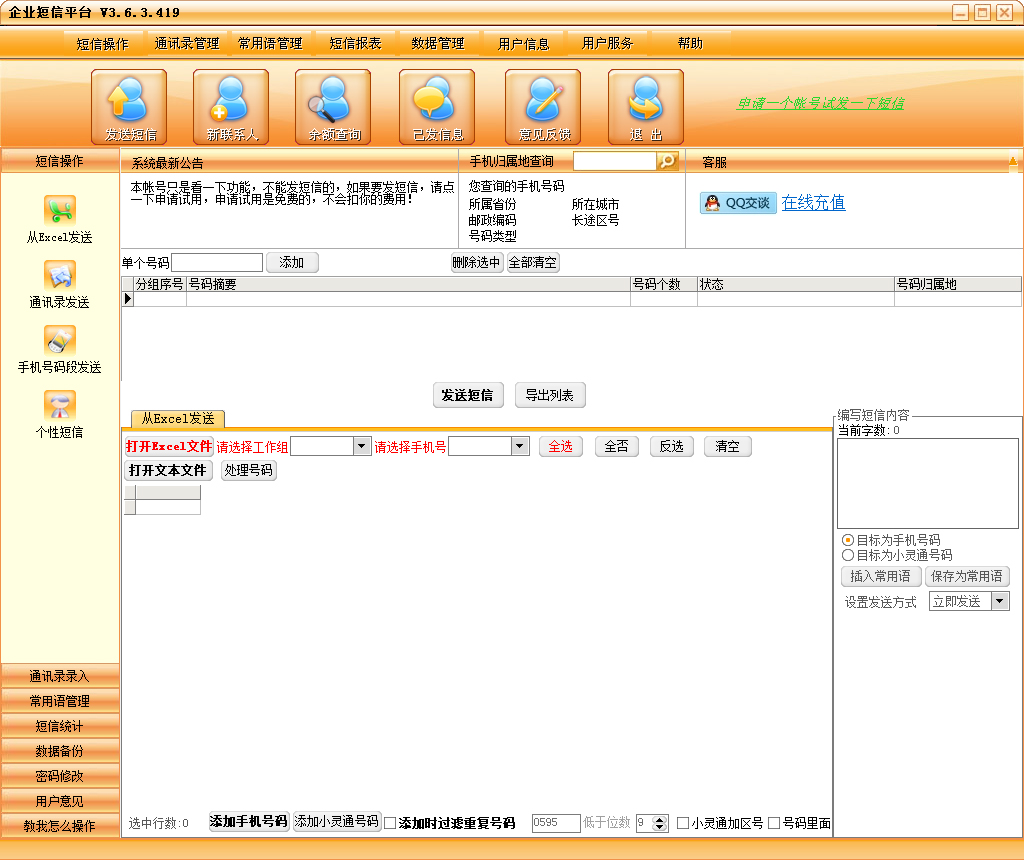This screenshot has width=1024, height=860.
Task: Open 用户意见 sidebar section
Action: [60, 801]
